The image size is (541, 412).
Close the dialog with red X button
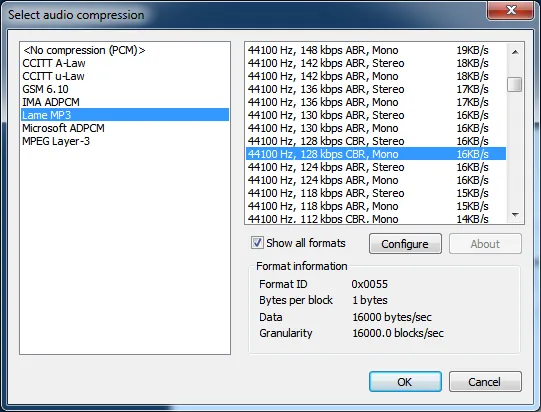tap(511, 10)
